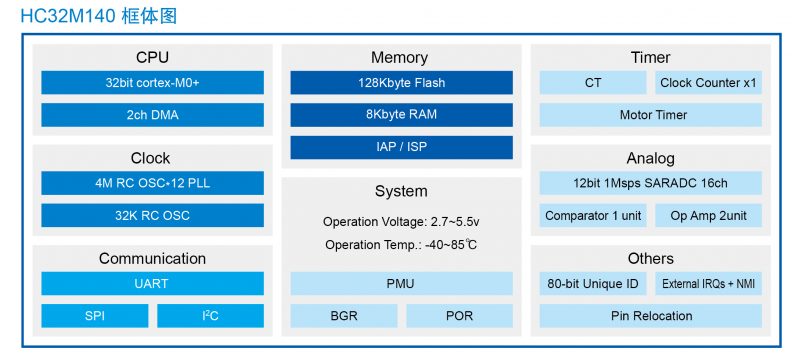Click the 12bit 1Msps SARADC 16ch block
Viewport: 800px width, 360px height.
click(651, 183)
